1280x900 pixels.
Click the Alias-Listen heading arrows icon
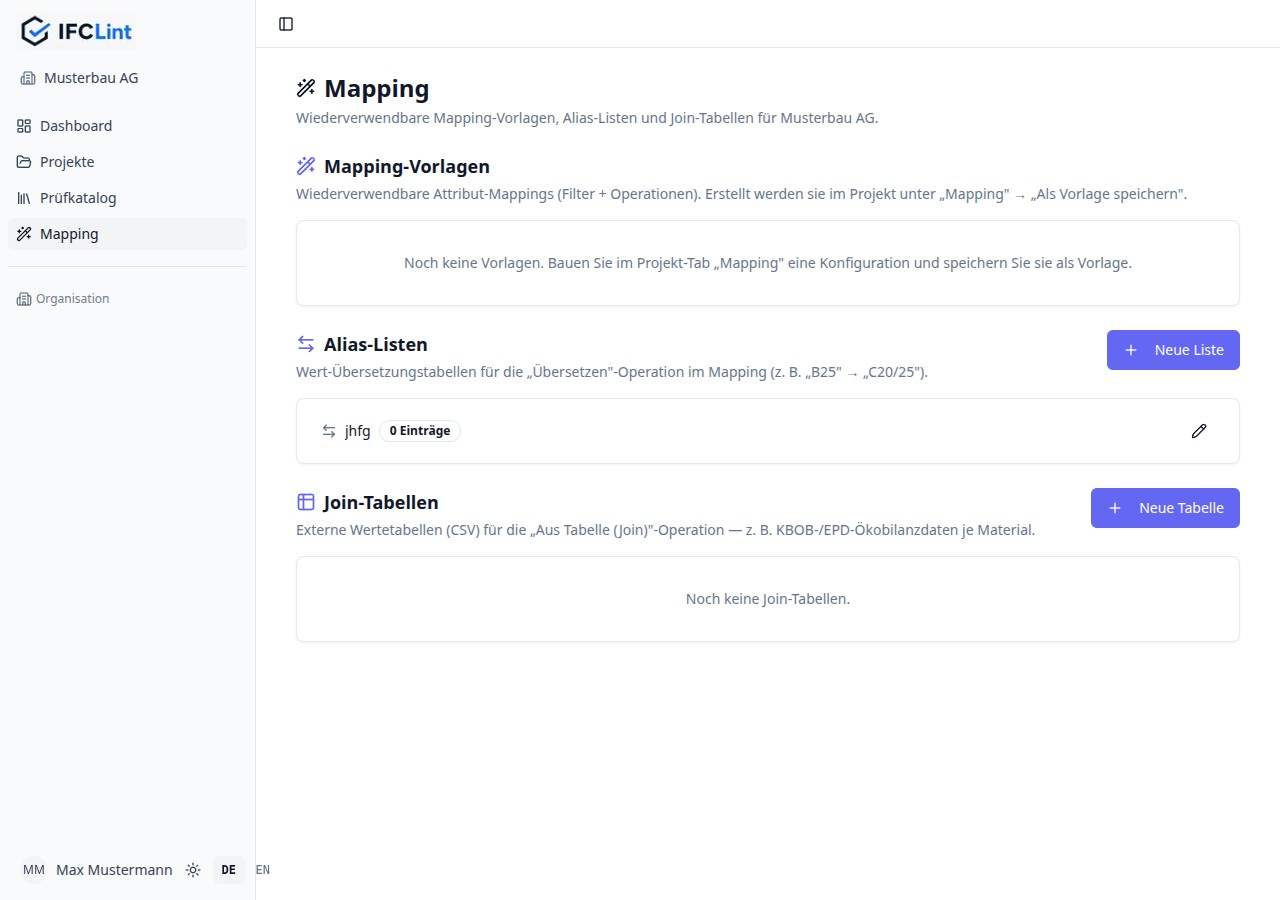click(306, 344)
